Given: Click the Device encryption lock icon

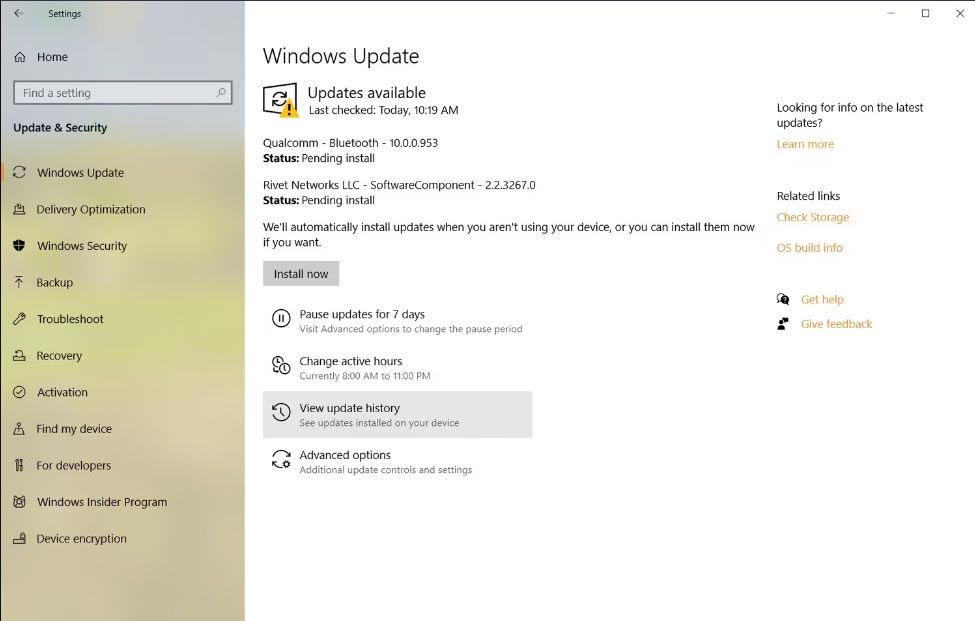Looking at the screenshot, I should click(19, 538).
